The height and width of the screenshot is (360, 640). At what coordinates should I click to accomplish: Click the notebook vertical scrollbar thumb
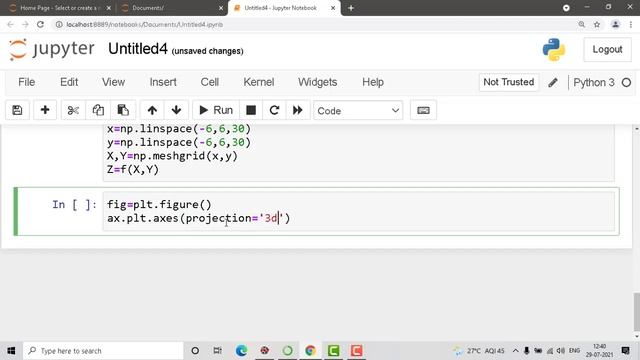click(636, 311)
